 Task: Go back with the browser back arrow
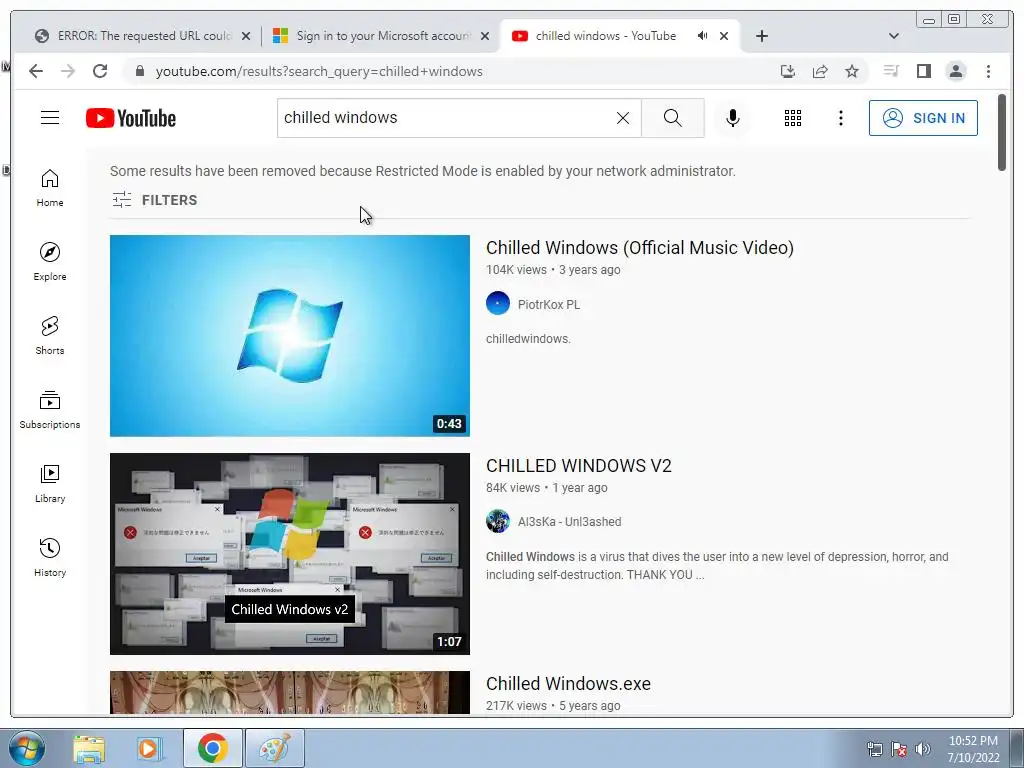36,71
